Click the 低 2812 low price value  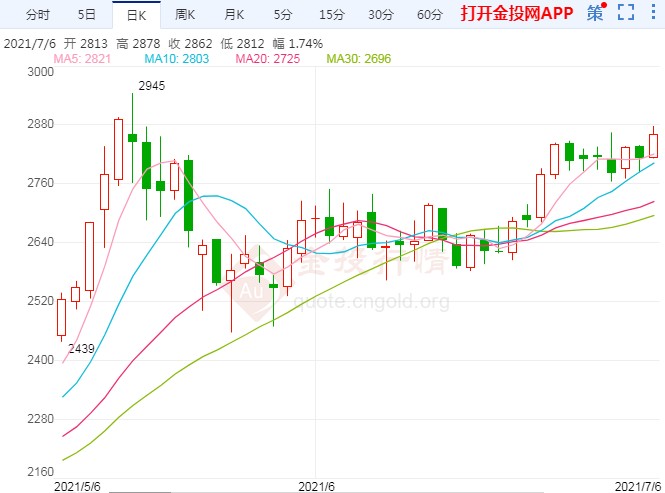[243, 44]
